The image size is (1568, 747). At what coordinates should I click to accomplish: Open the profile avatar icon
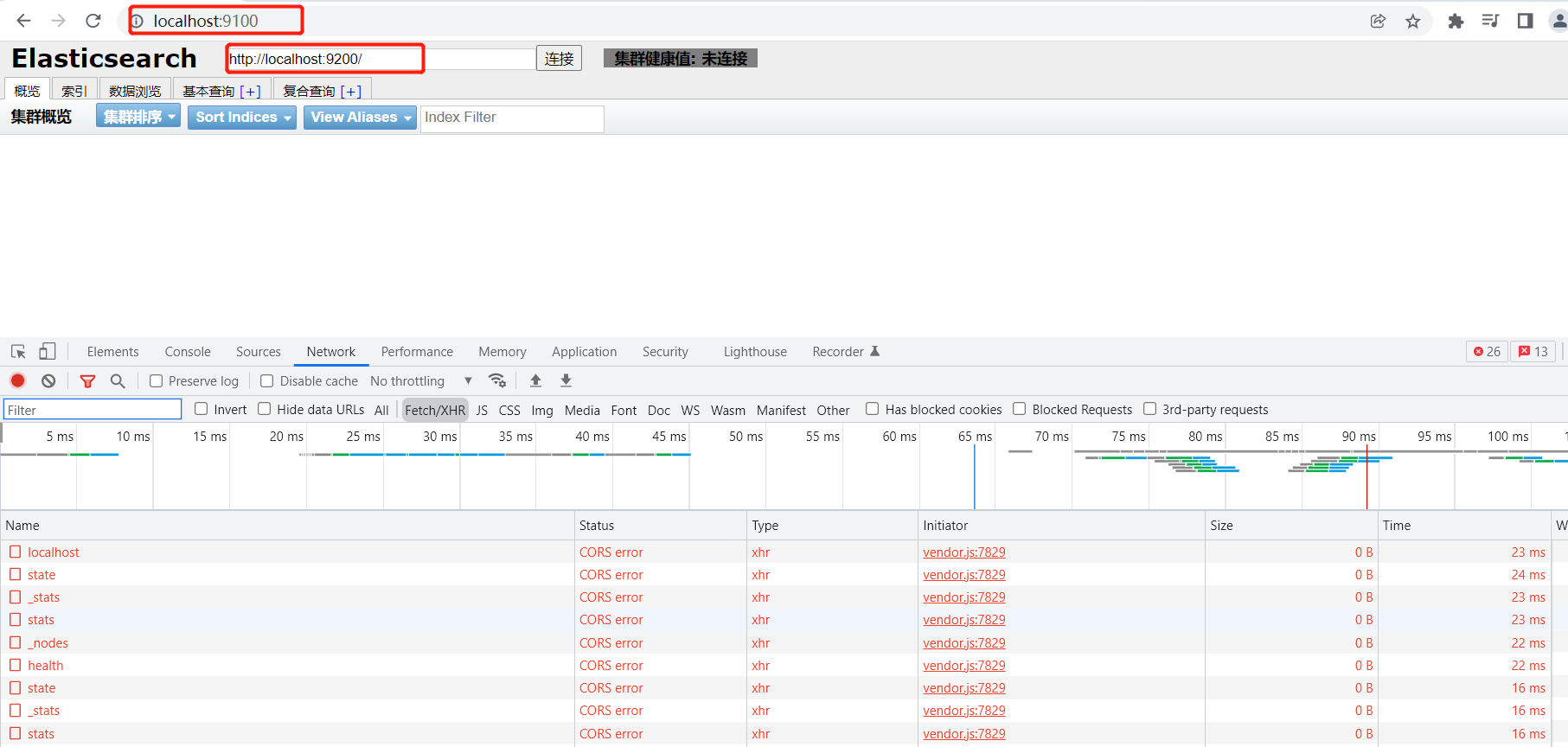click(1559, 21)
